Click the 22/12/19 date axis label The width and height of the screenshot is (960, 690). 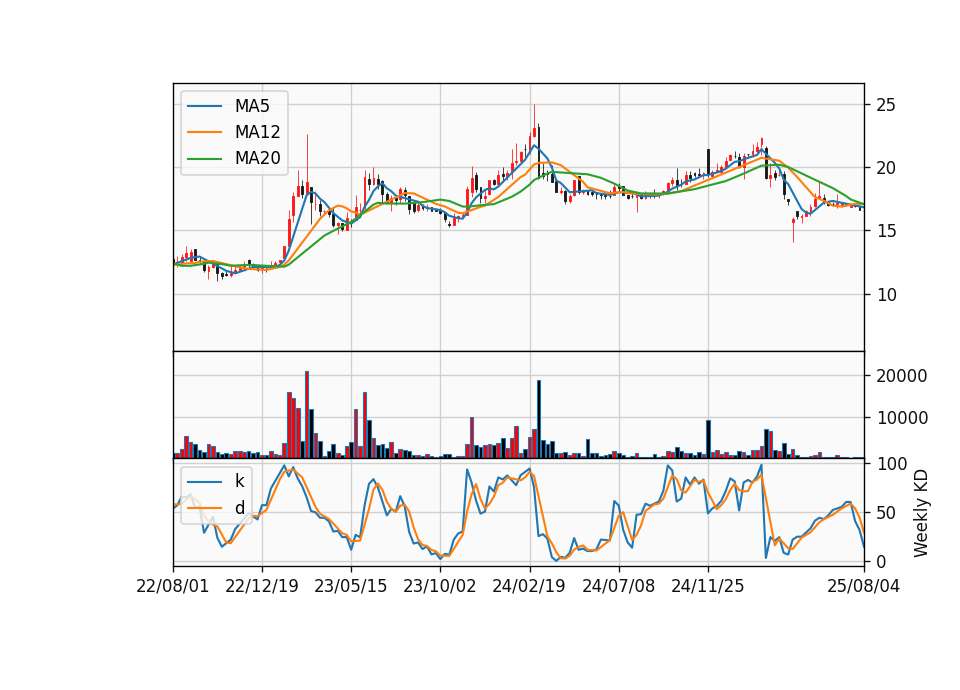click(x=262, y=587)
